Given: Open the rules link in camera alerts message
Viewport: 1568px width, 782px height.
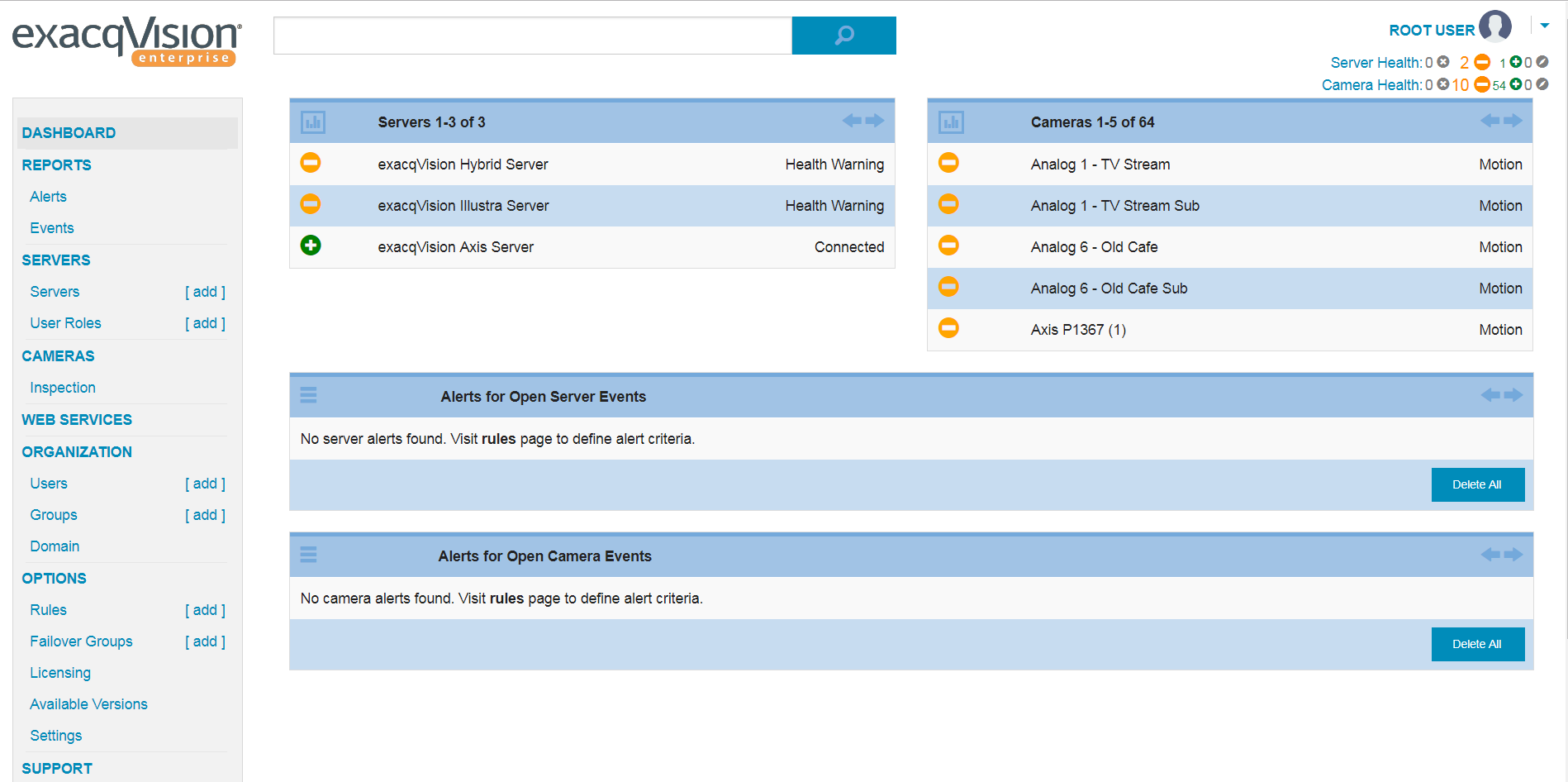Looking at the screenshot, I should pyautogui.click(x=505, y=598).
